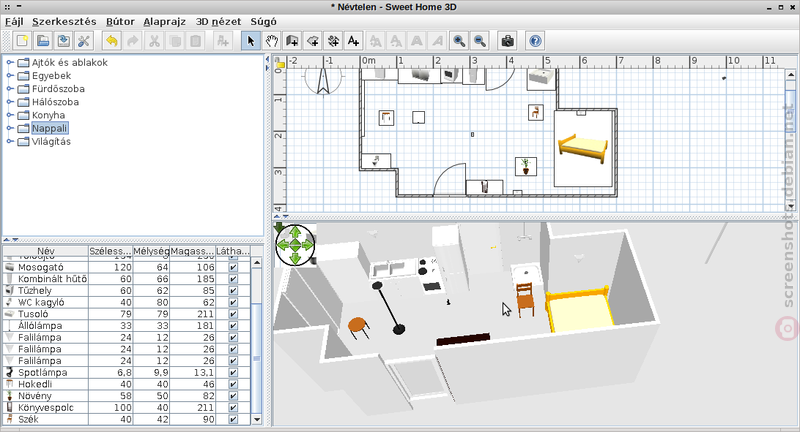The image size is (800, 432).
Task: Activate the Select arrow tool
Action: coord(251,41)
